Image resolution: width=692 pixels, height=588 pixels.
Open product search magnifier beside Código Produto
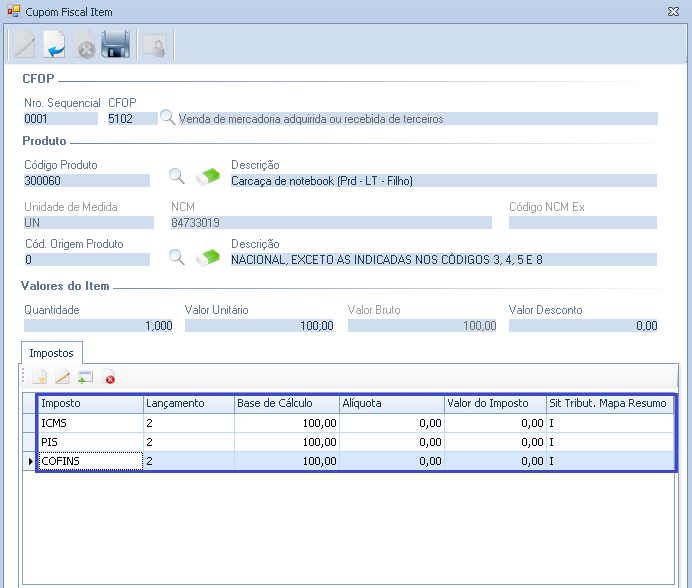(176, 177)
